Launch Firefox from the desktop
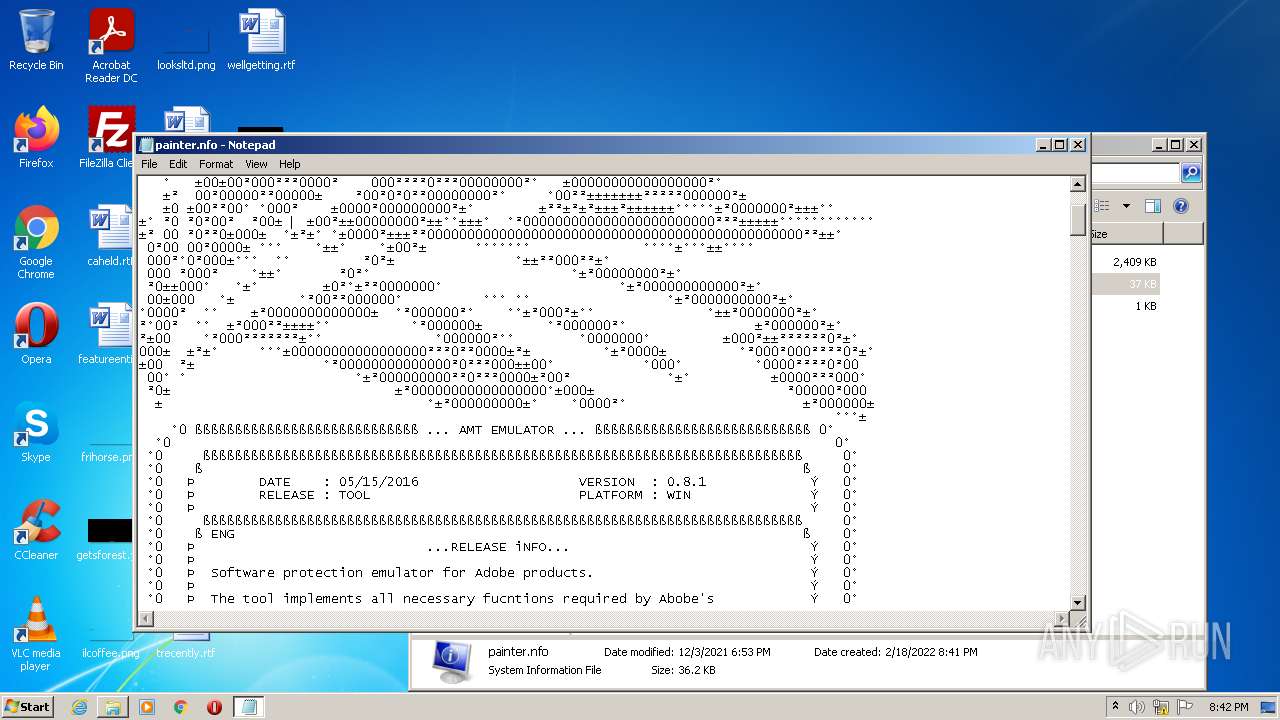The height and width of the screenshot is (720, 1280). point(36,138)
